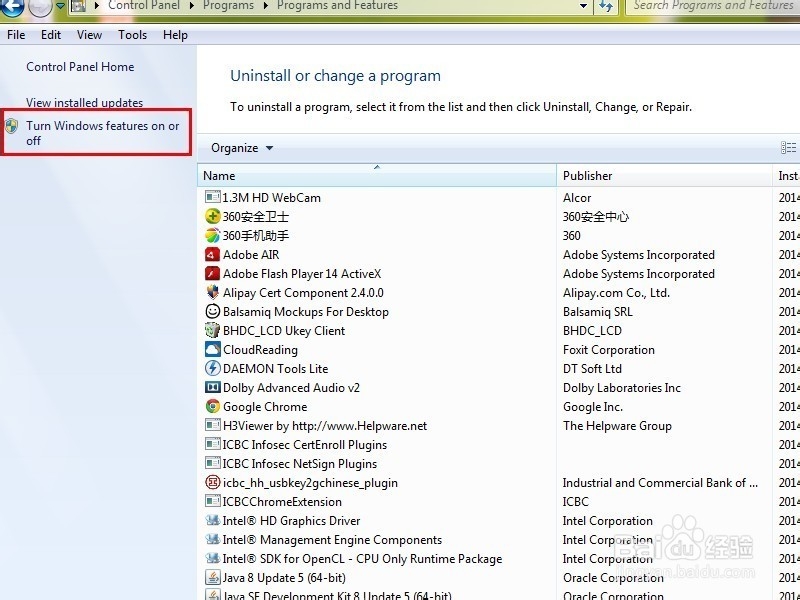
Task: Click the ICBC Infosec NetSign Plugins icon
Action: point(212,463)
